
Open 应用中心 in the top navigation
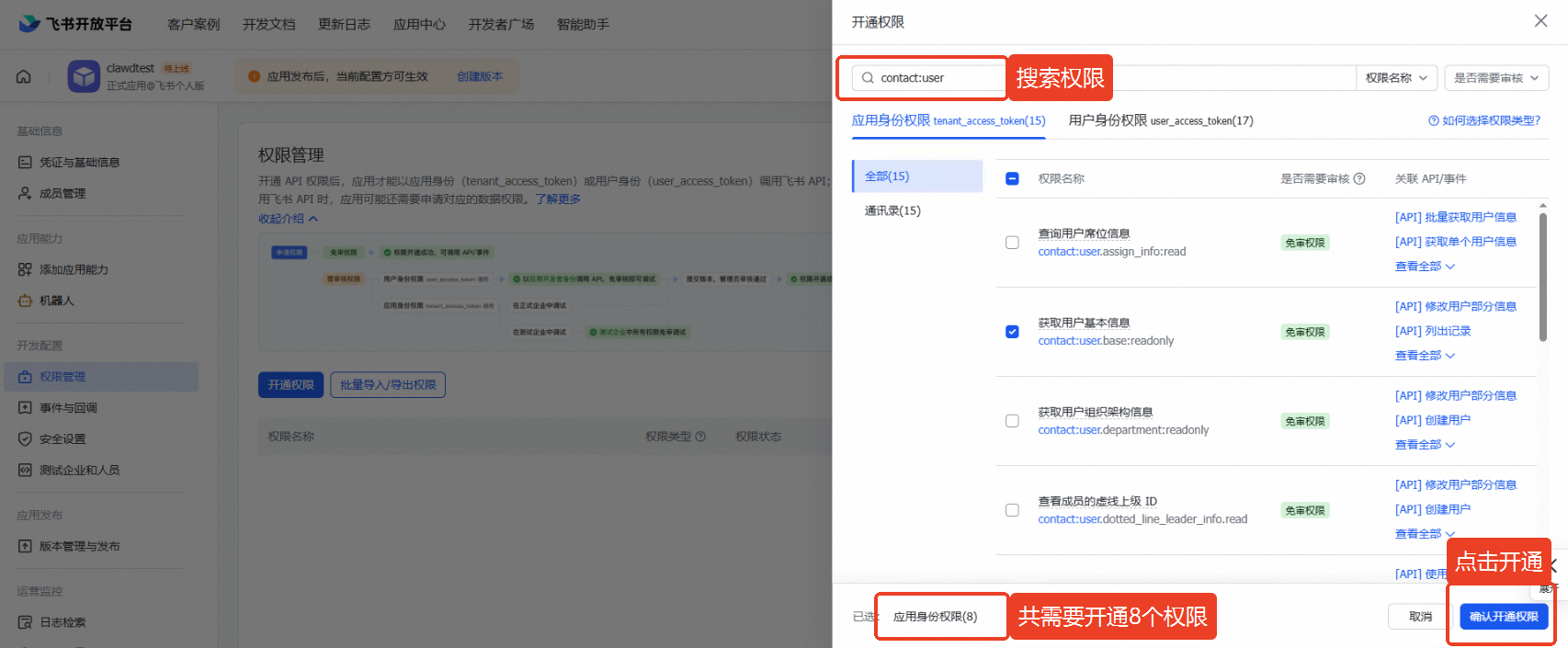pos(420,25)
